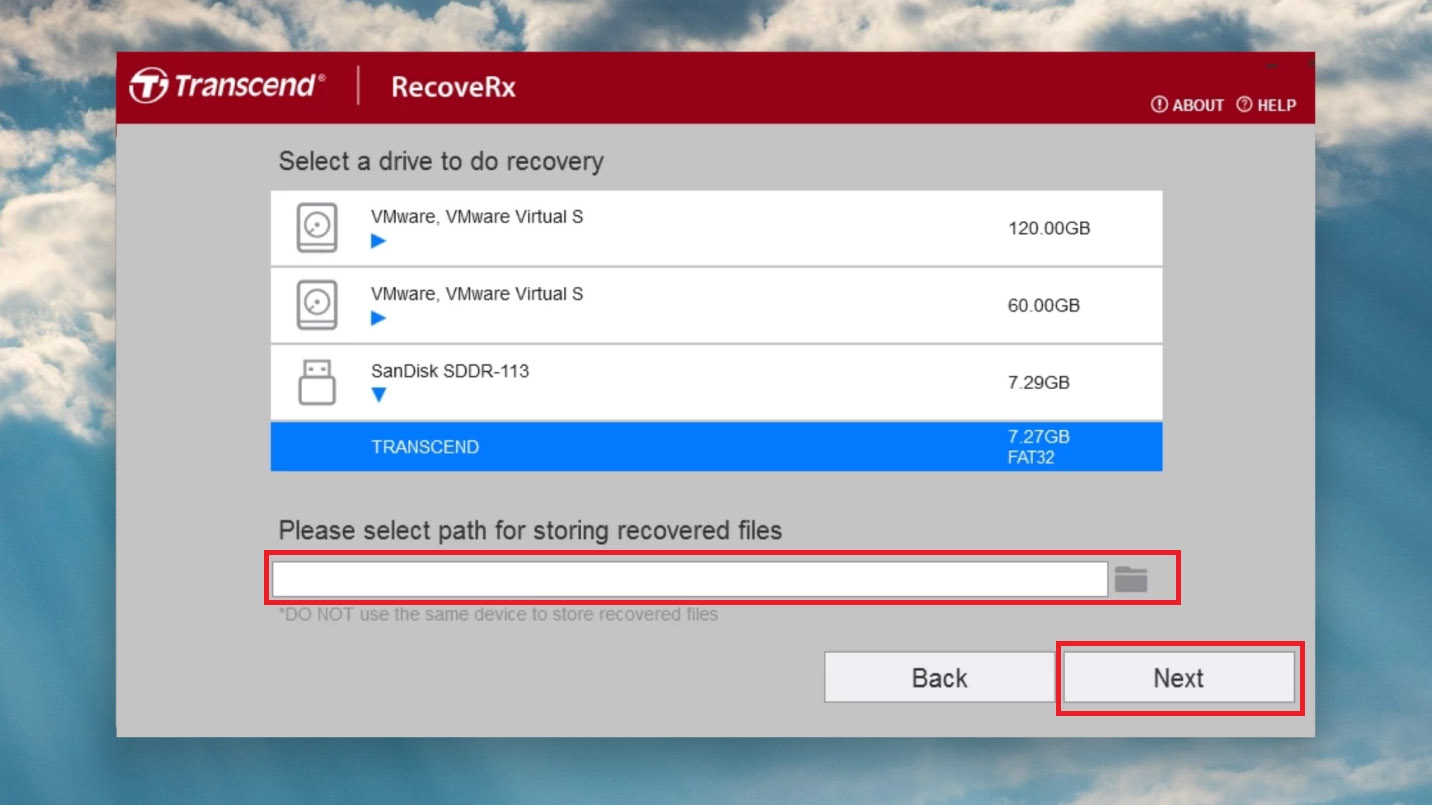Image resolution: width=1432 pixels, height=805 pixels.
Task: Click the 7.27GB FAT32 partition details
Action: click(x=1038, y=447)
